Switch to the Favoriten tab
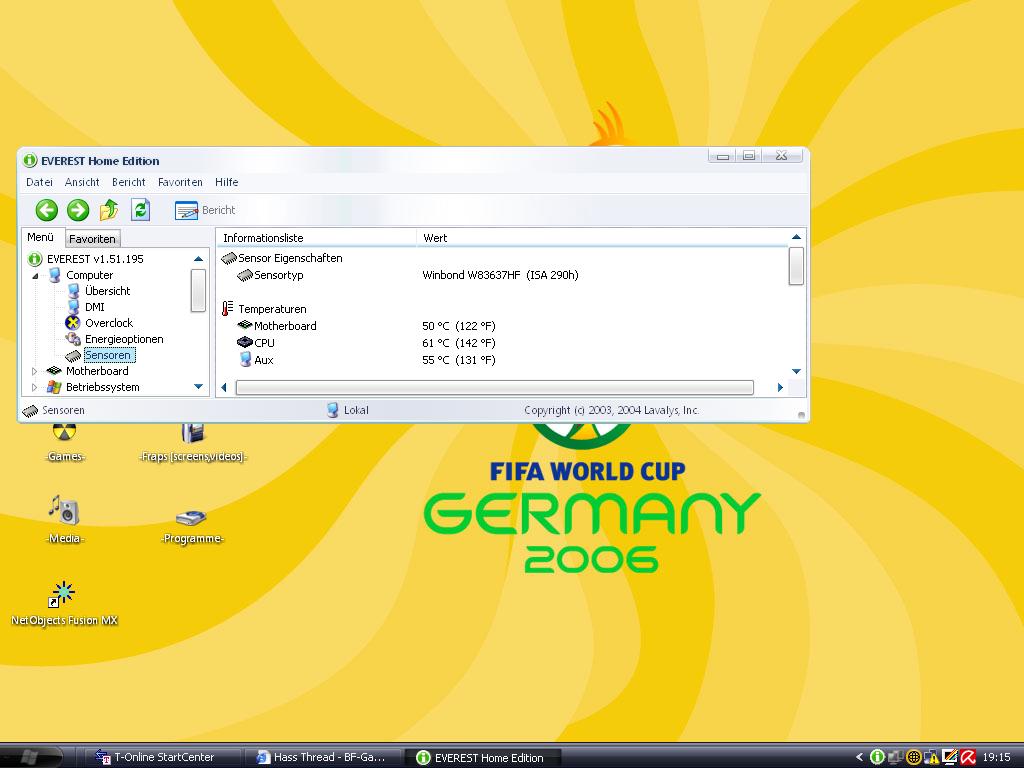 (92, 239)
